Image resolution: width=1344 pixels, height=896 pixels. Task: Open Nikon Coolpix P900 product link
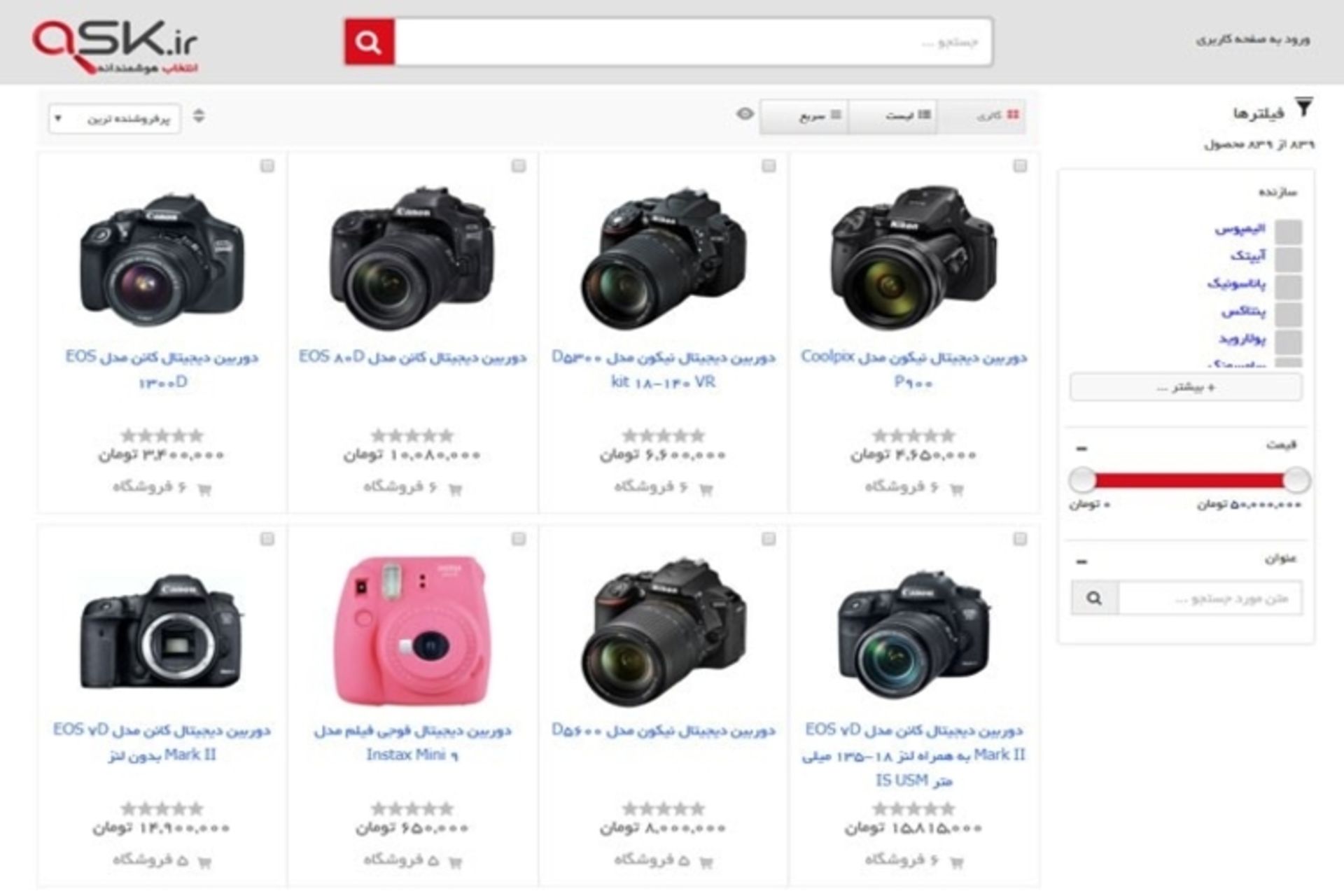pos(913,370)
